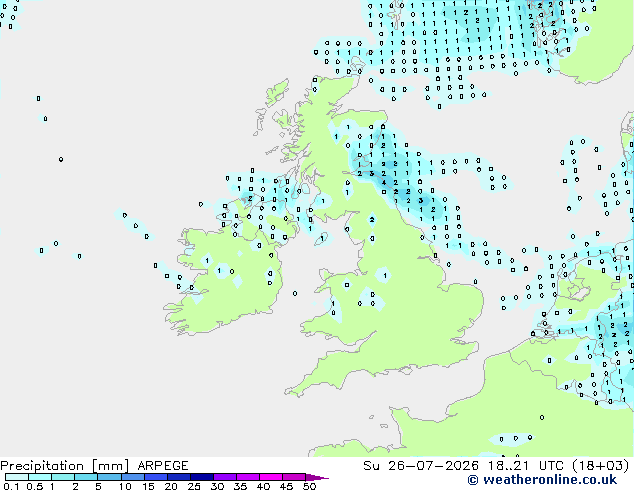Click the '0.5' legend scale label
This screenshot has height=490, width=634.
[34, 486]
